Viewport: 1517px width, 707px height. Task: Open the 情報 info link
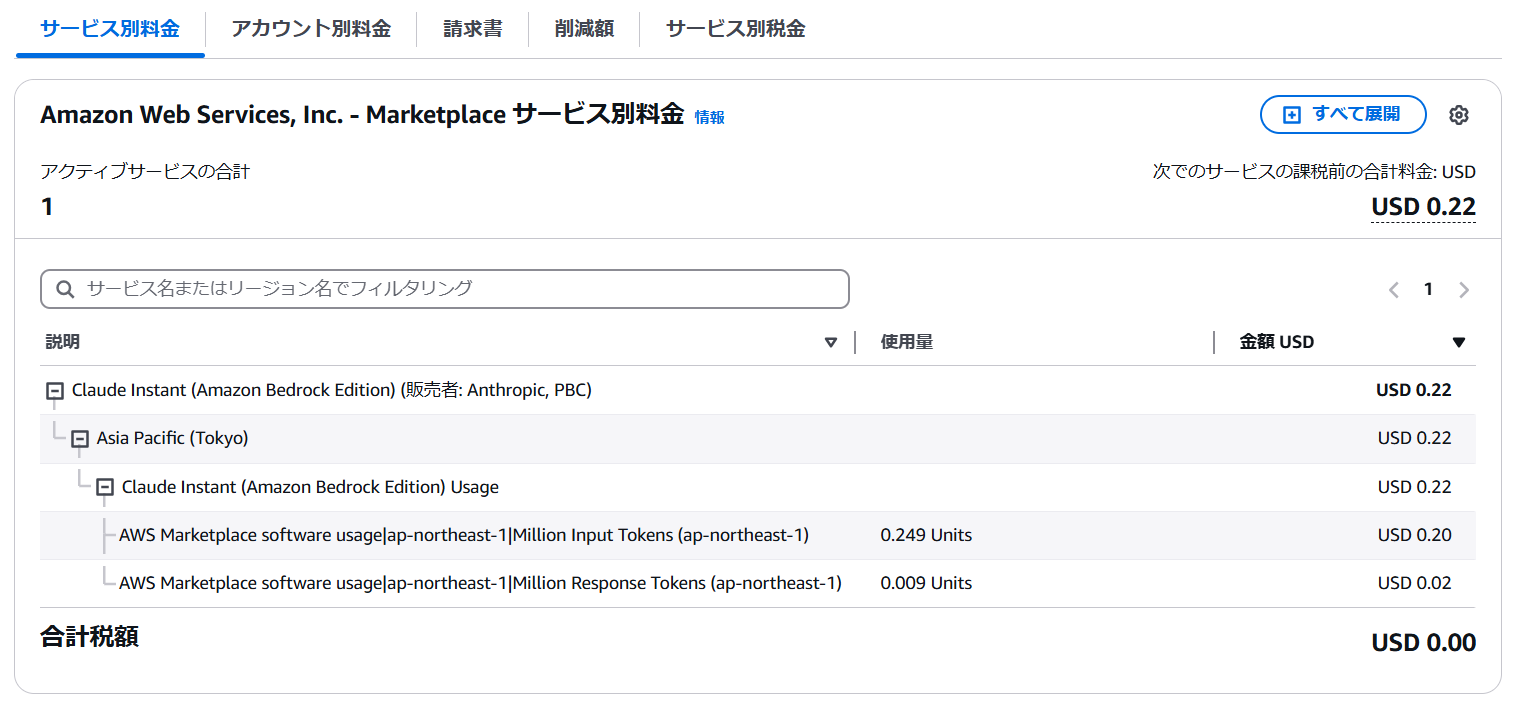709,117
